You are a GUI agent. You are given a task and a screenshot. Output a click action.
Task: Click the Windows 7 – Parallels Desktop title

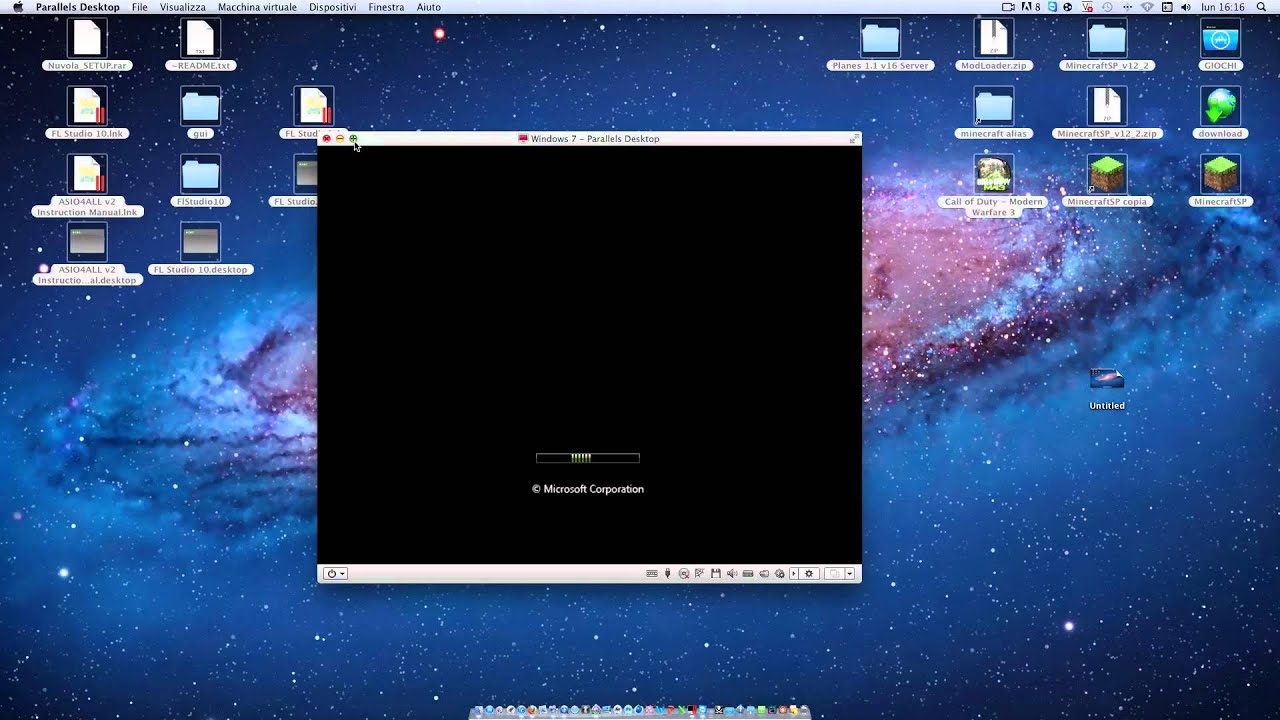(x=595, y=139)
